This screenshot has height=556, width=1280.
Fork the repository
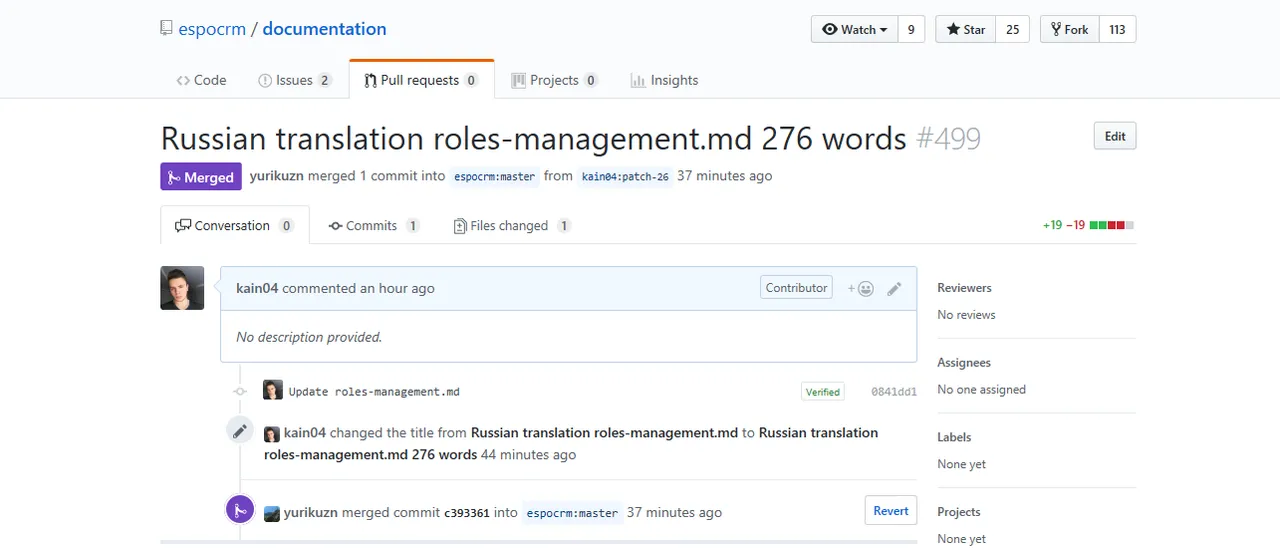pyautogui.click(x=1070, y=30)
